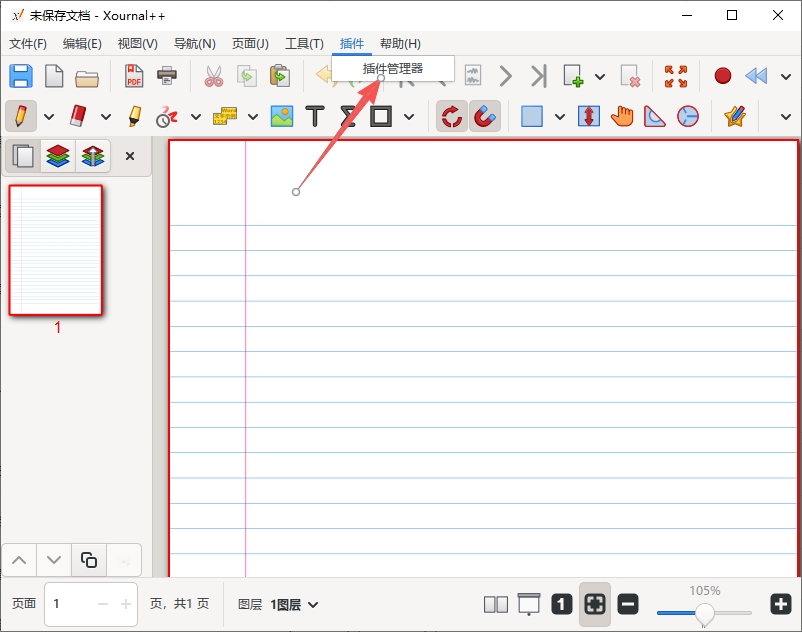Select the Highlighter tool
The image size is (802, 632).
pos(134,116)
